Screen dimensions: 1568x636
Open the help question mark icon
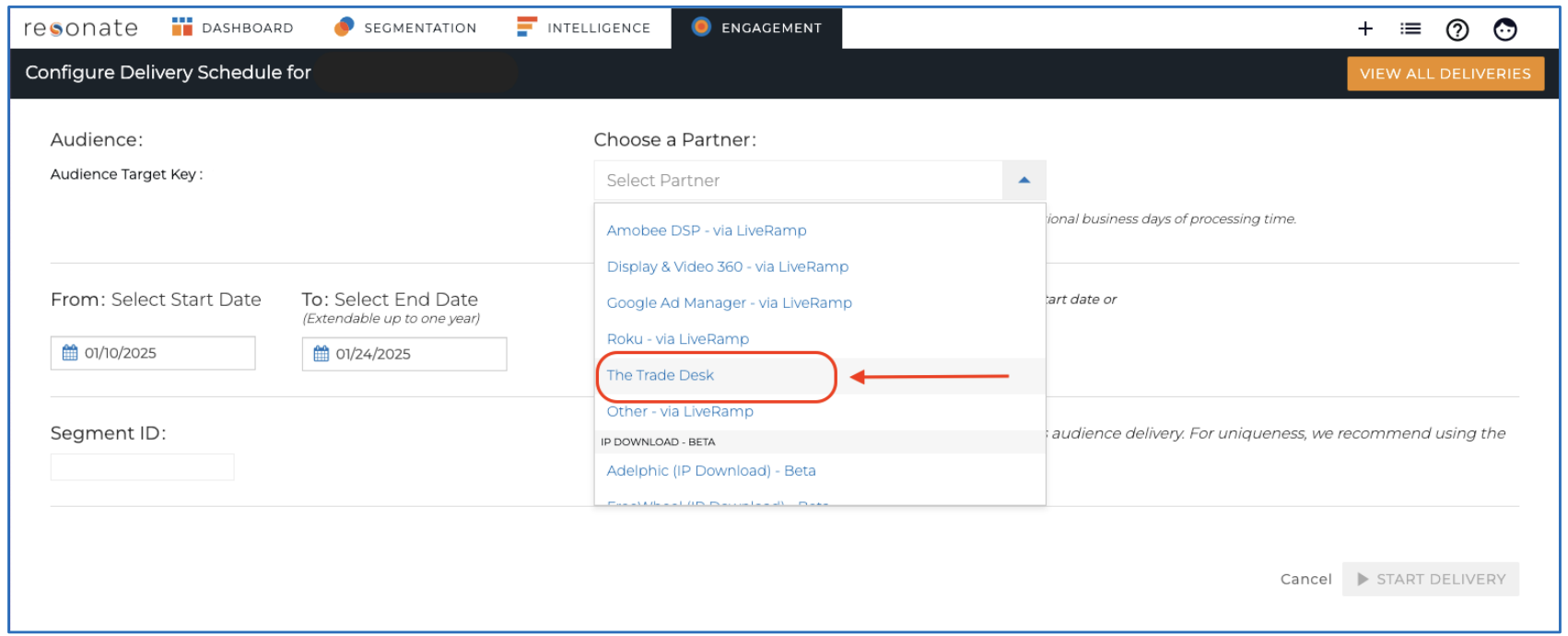(1457, 29)
